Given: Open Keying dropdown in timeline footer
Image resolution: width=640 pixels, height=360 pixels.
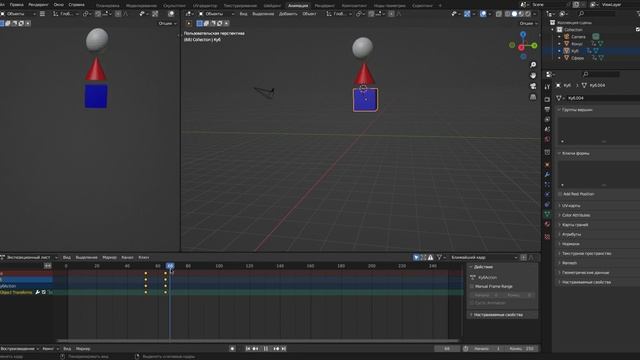Looking at the screenshot, I should pos(50,349).
